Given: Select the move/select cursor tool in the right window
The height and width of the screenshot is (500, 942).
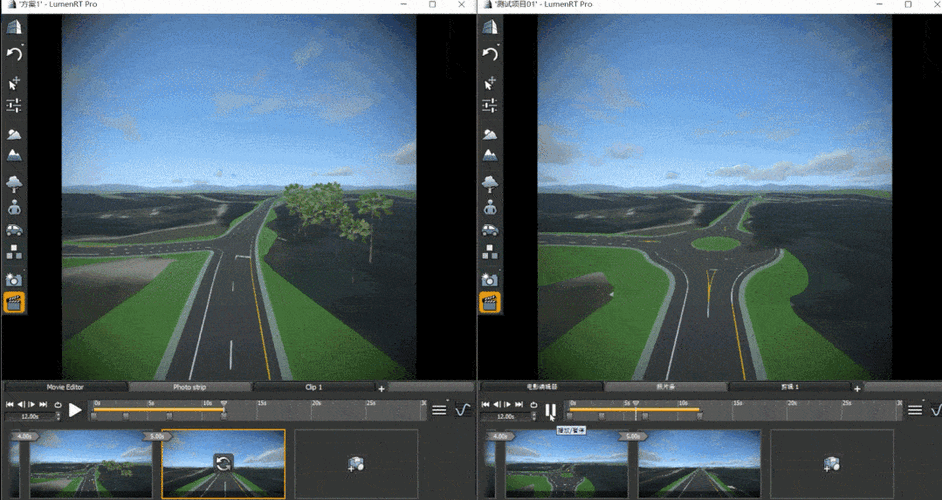Looking at the screenshot, I should (490, 82).
